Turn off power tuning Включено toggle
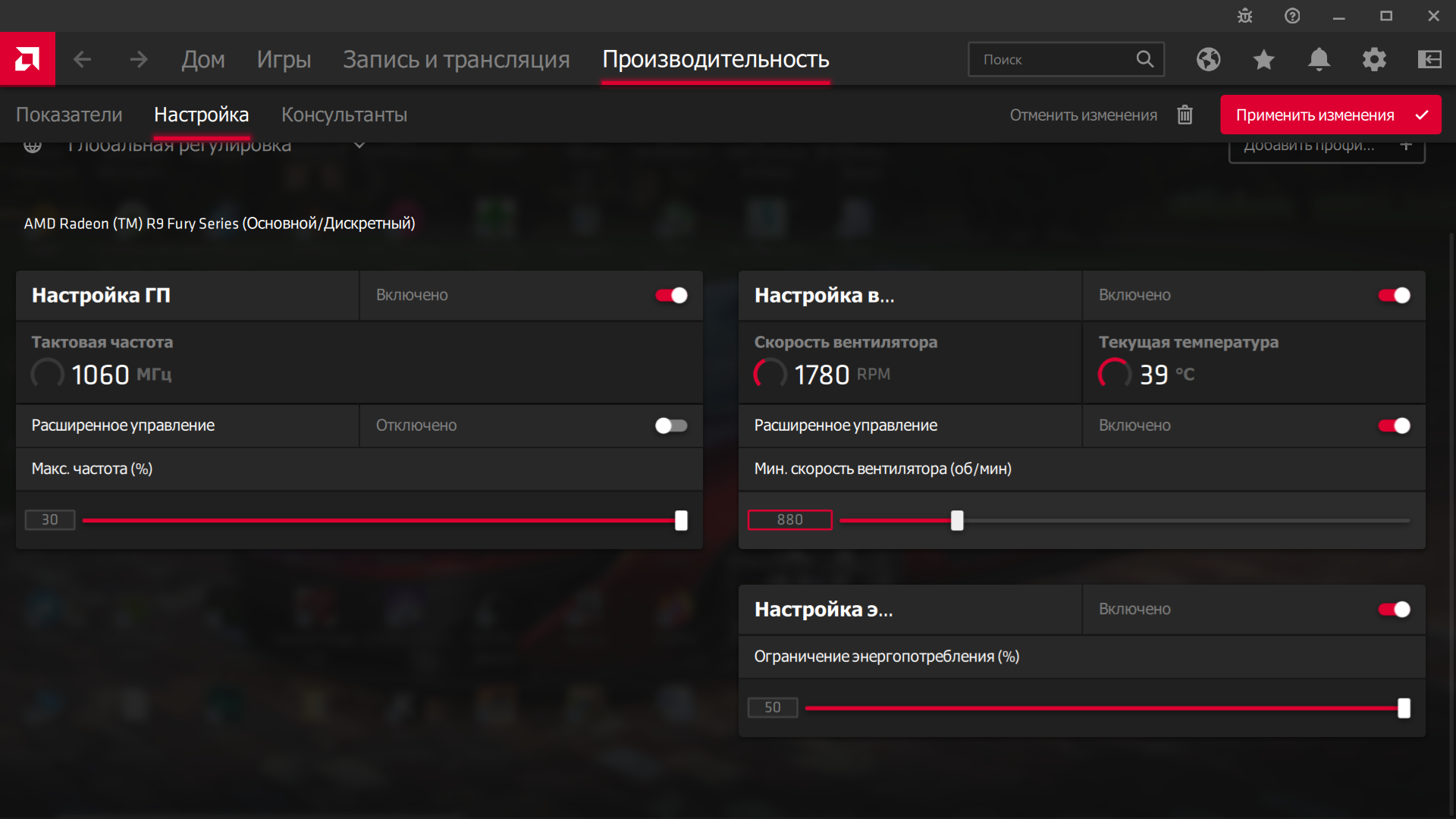The height and width of the screenshot is (819, 1456). tap(1394, 609)
